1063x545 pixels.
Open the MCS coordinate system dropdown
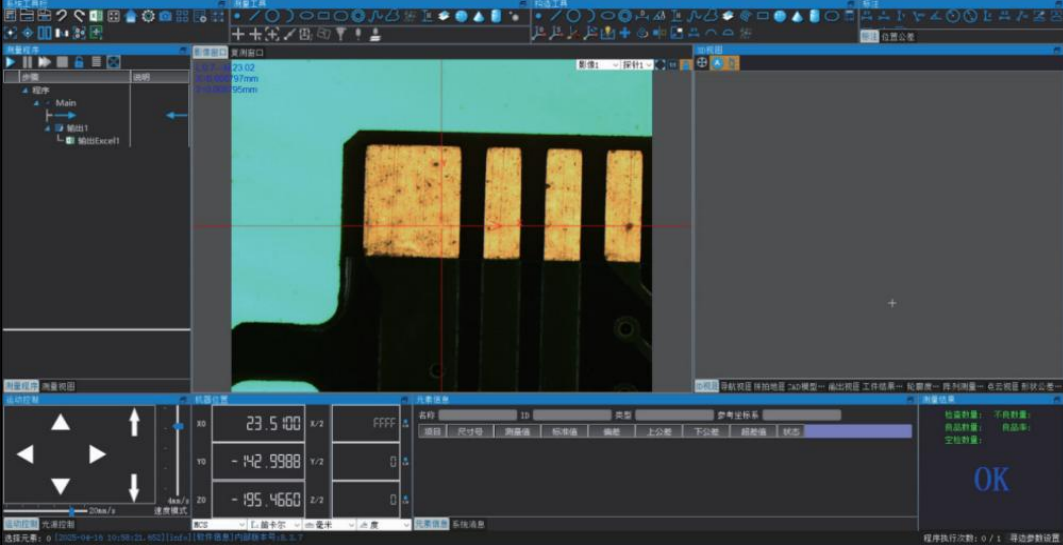pyautogui.click(x=219, y=525)
